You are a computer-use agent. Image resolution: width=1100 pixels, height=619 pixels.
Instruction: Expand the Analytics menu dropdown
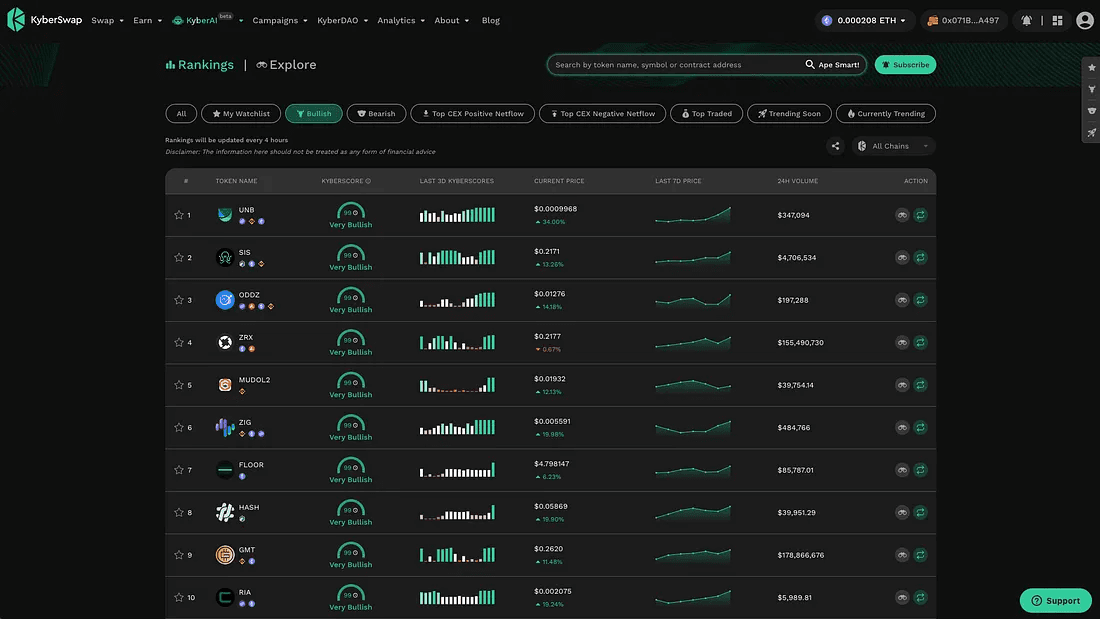401,20
